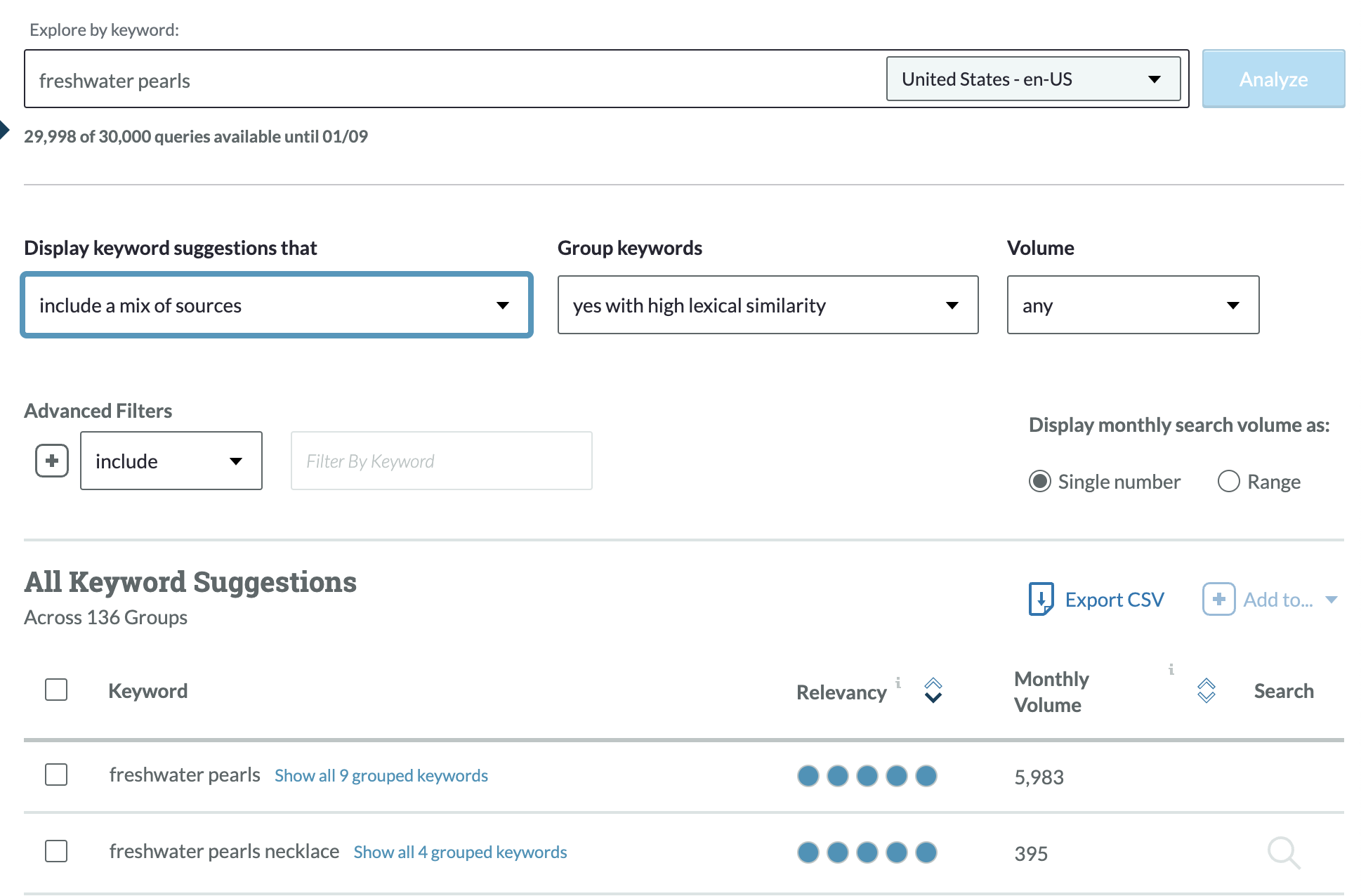
Task: Click the Add to plus icon
Action: click(1218, 599)
